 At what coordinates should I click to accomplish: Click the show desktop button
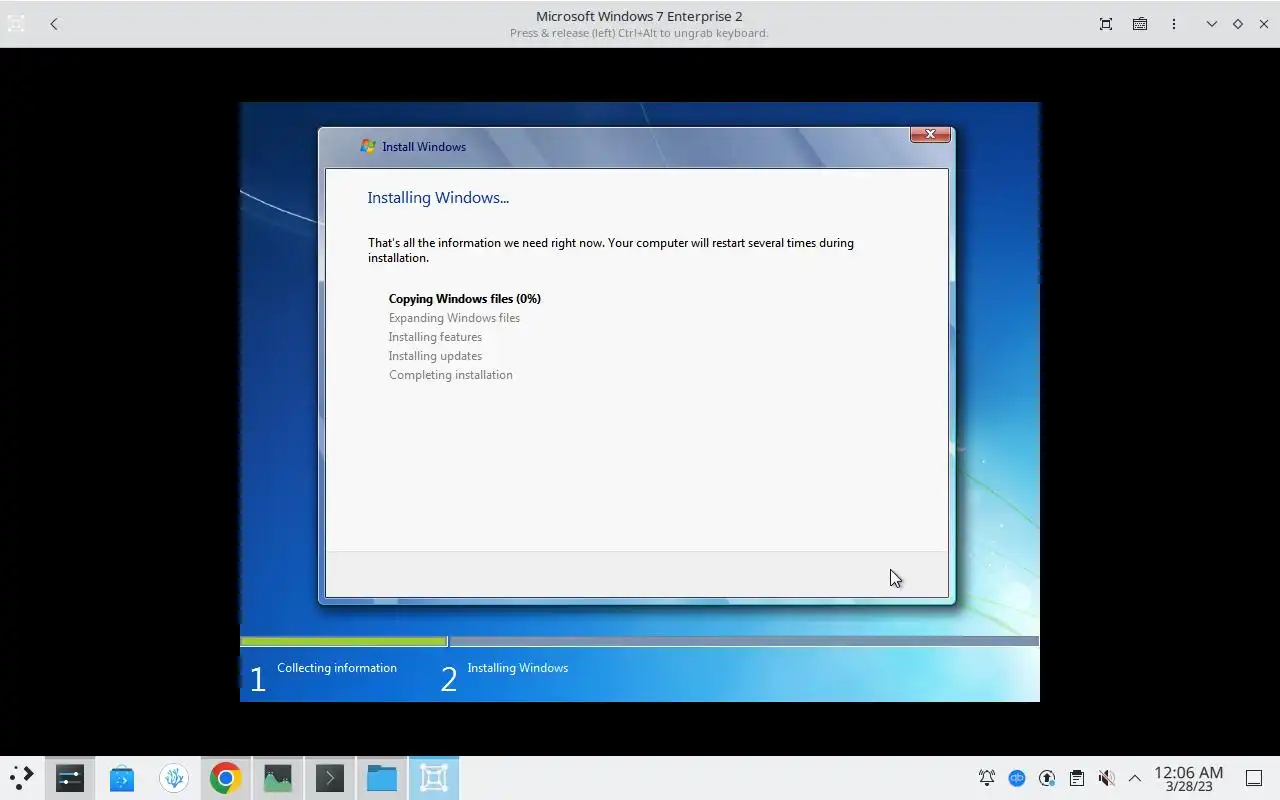tap(1254, 778)
